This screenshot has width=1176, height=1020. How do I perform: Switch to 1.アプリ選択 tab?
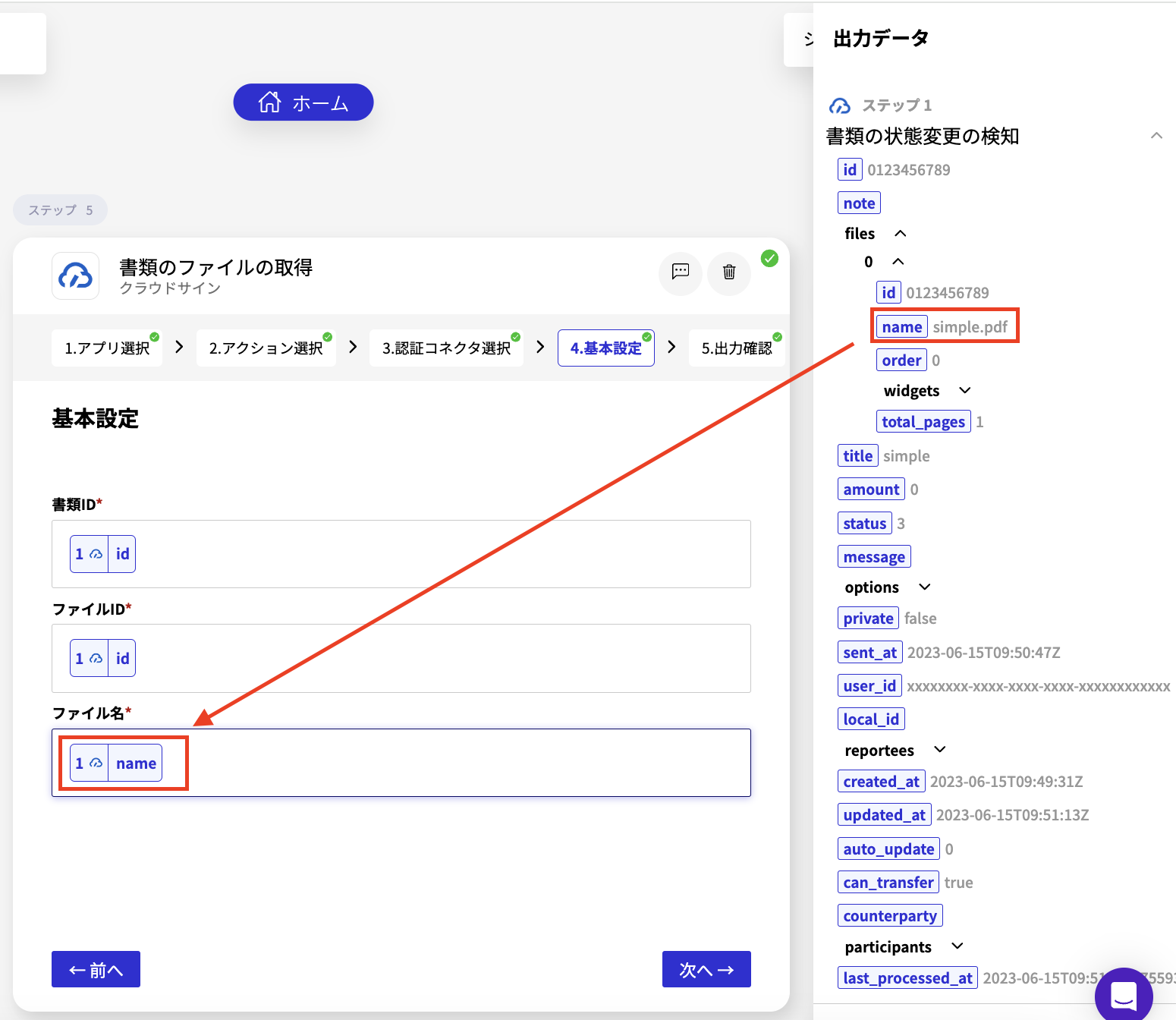107,348
